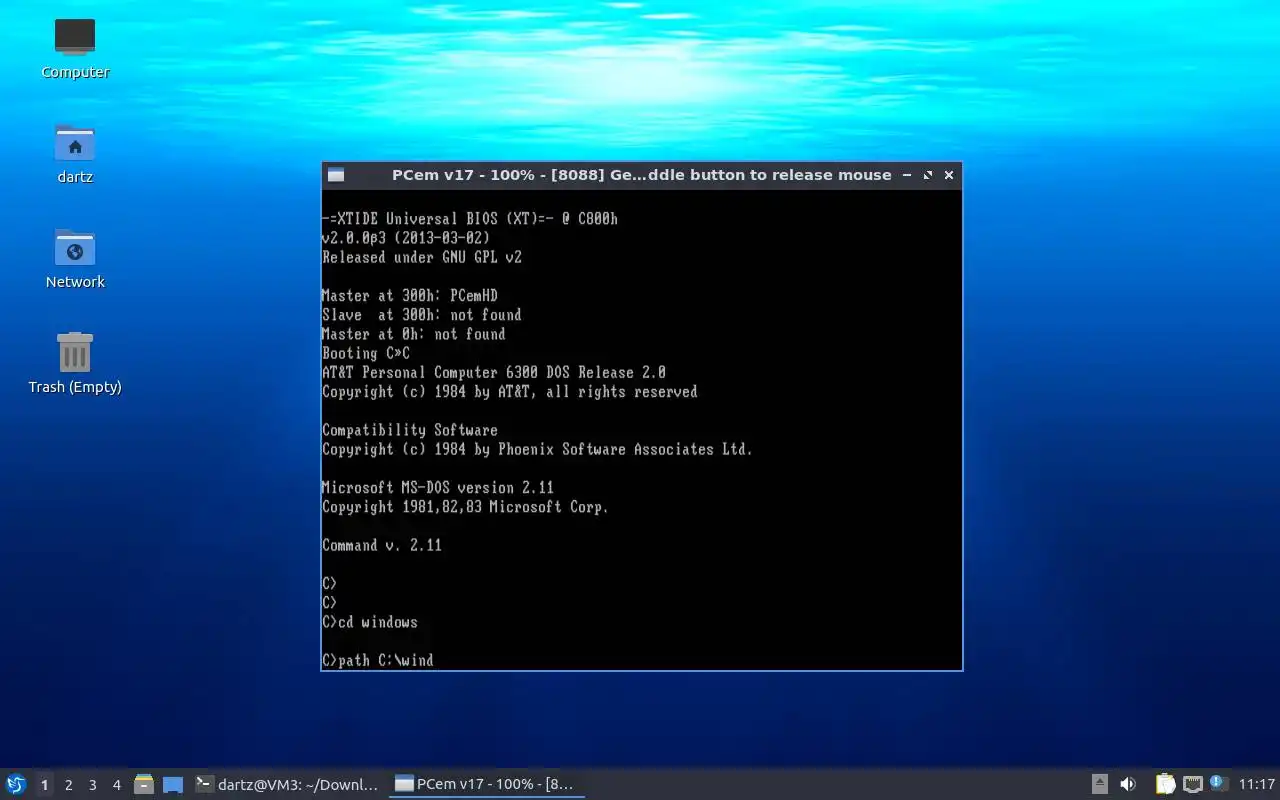Open the volume speaker tray icon
The width and height of the screenshot is (1280, 800).
tap(1128, 784)
